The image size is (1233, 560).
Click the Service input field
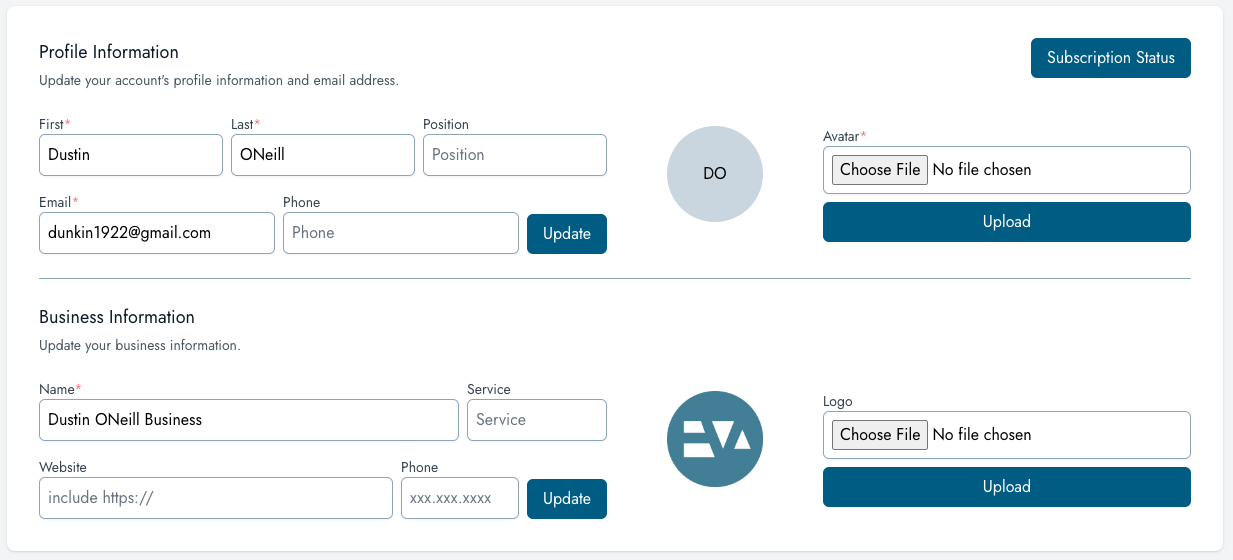(536, 420)
